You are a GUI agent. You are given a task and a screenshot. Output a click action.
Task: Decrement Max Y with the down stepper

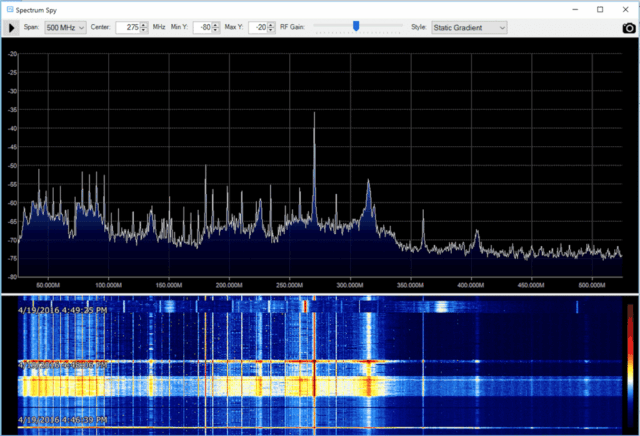(x=273, y=31)
